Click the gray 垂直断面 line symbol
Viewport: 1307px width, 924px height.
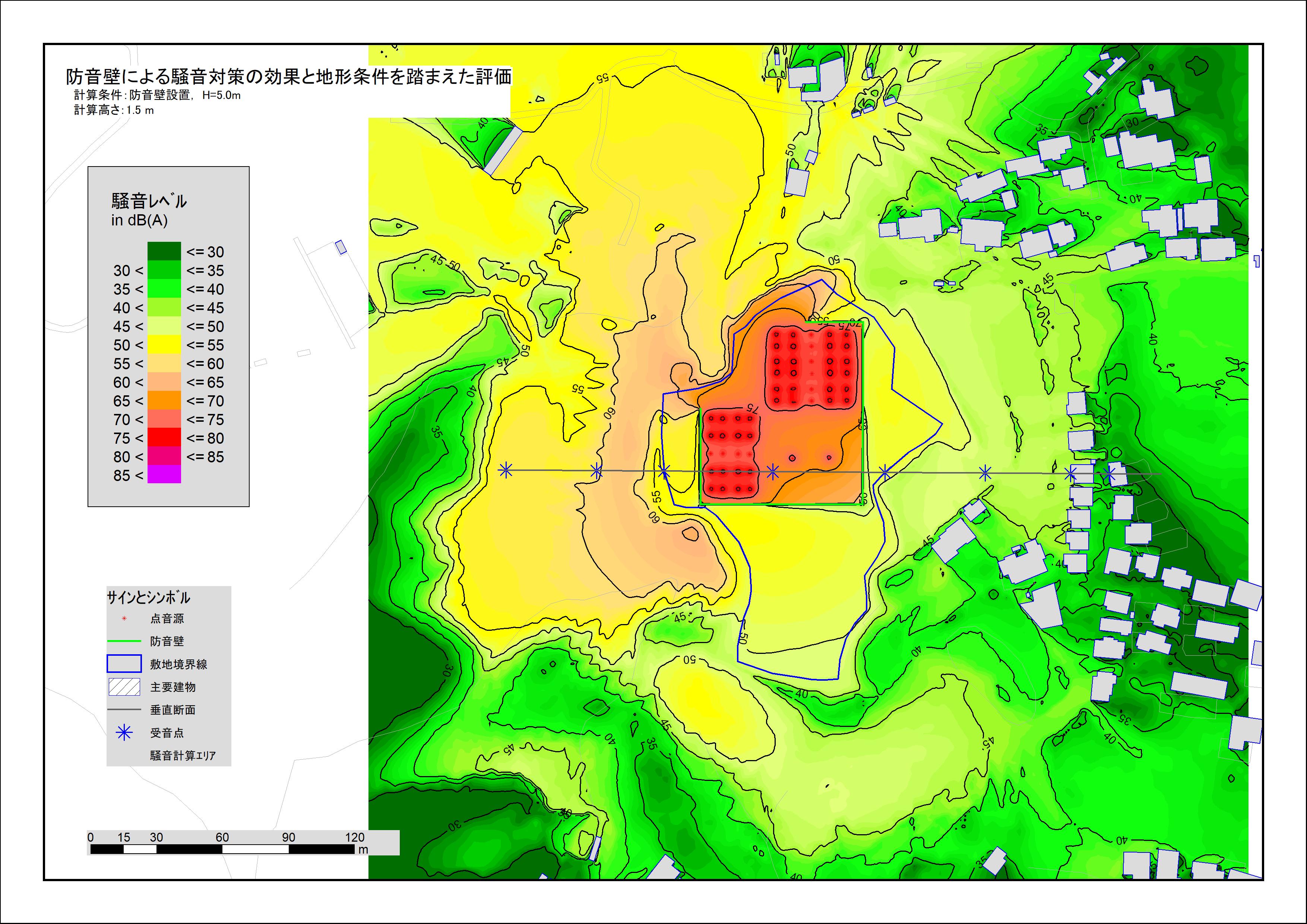point(124,710)
